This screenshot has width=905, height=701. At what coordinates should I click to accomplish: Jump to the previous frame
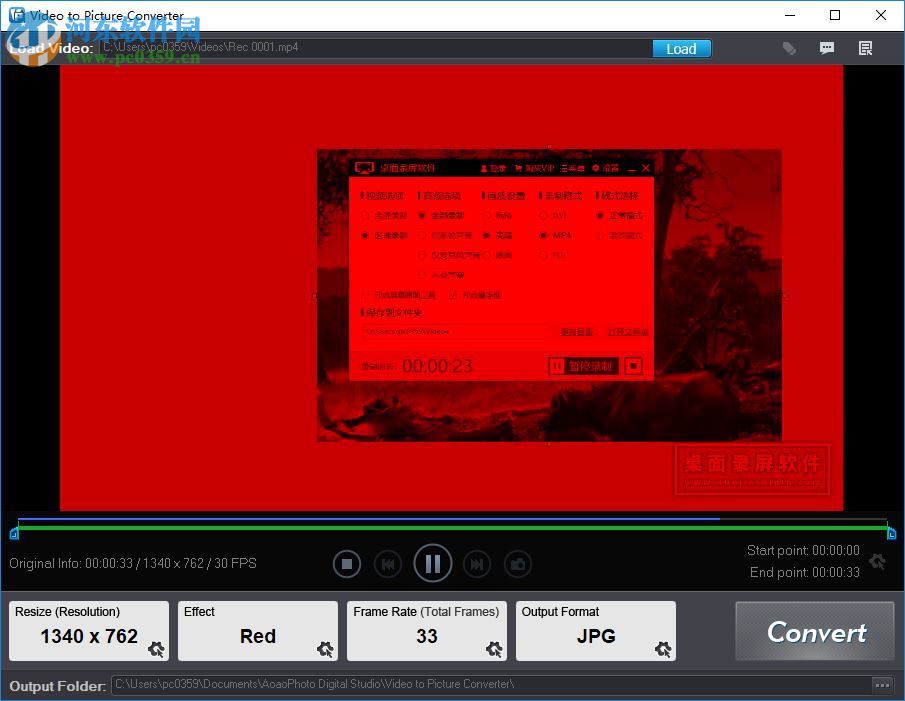[388, 563]
